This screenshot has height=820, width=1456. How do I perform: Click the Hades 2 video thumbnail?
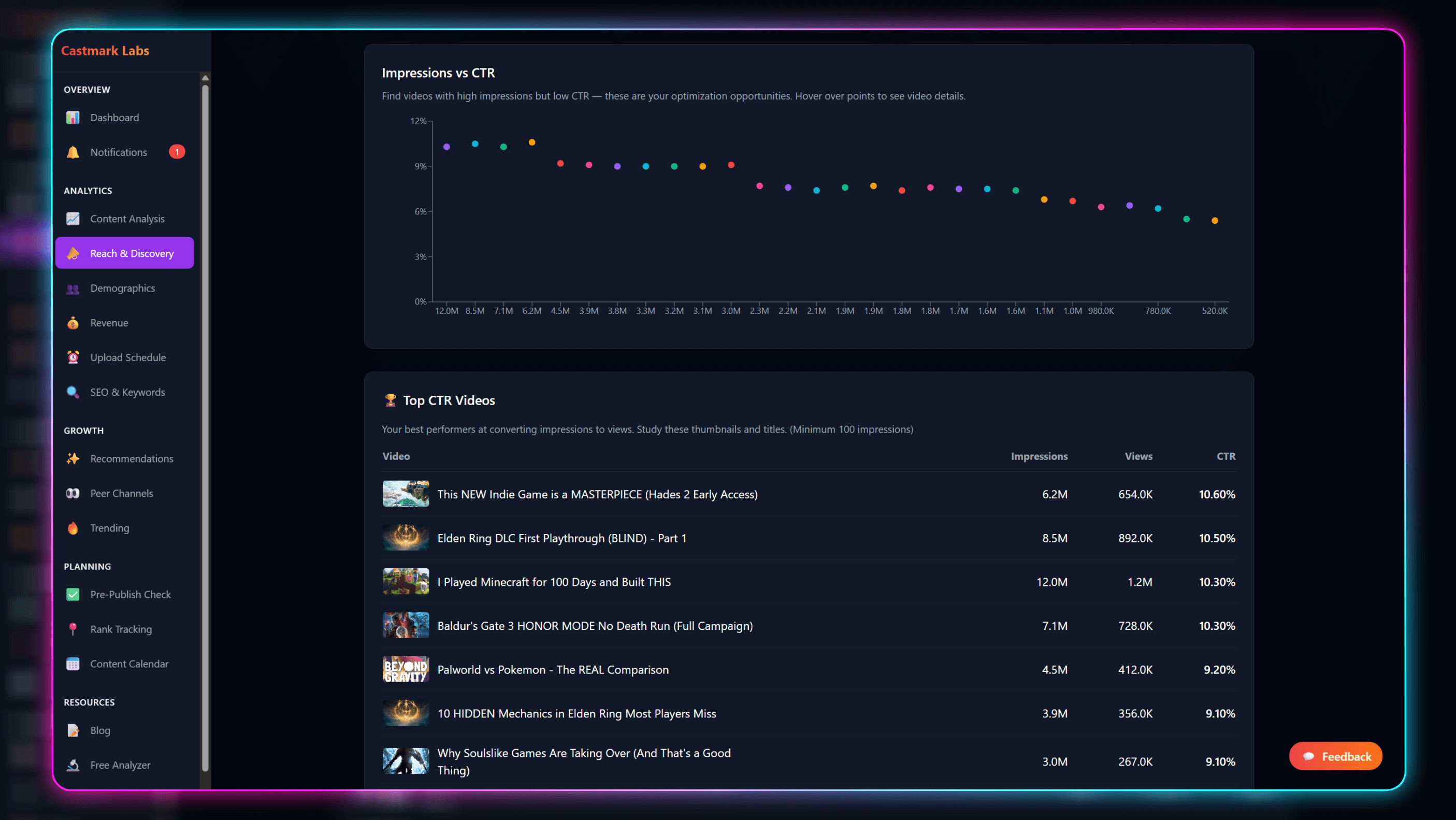(x=405, y=494)
